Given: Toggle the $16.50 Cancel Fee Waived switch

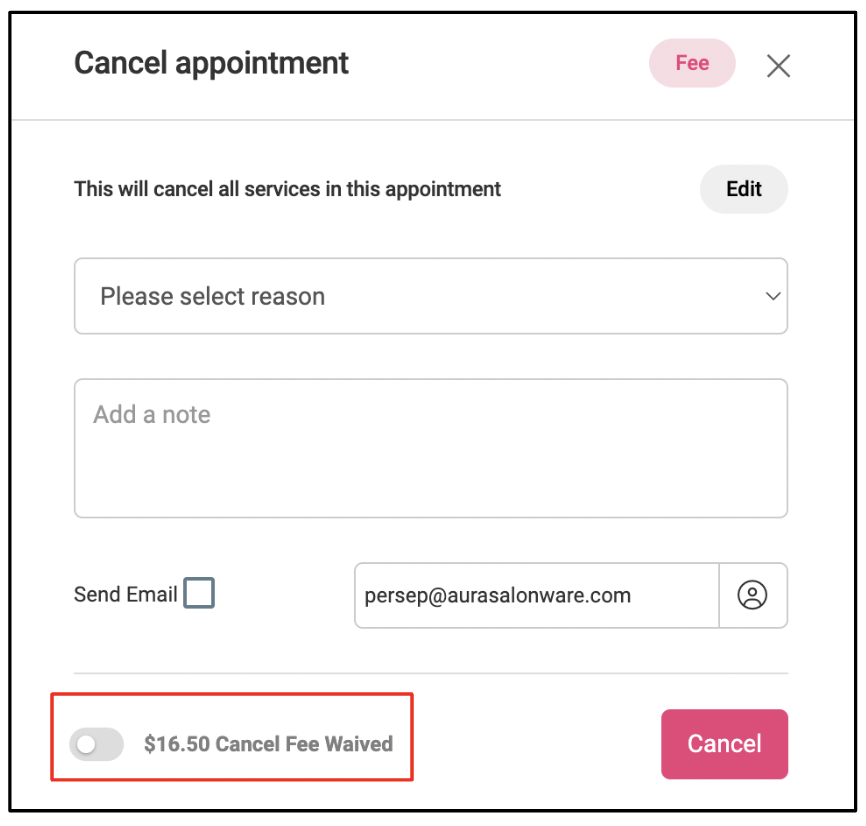Looking at the screenshot, I should 96,744.
